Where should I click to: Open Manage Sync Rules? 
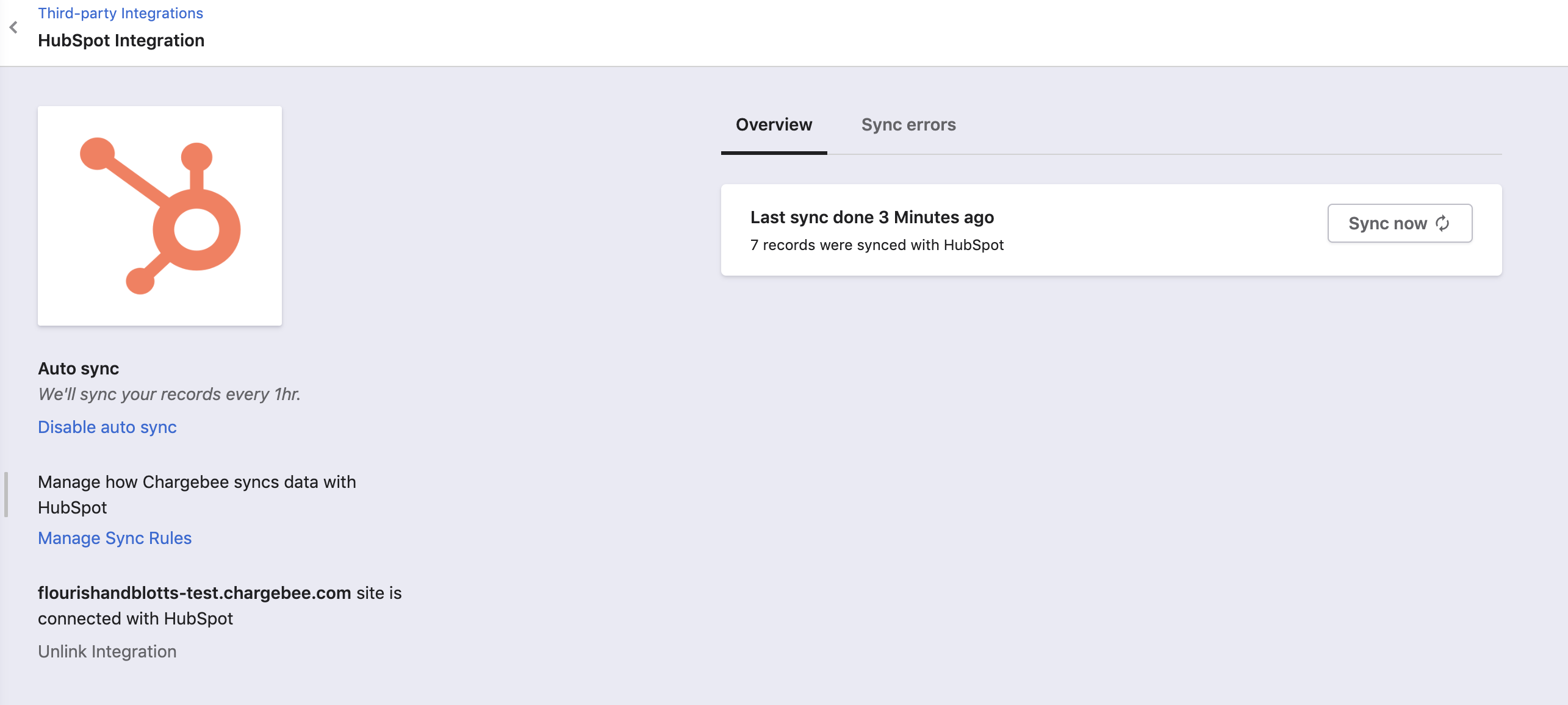(115, 538)
